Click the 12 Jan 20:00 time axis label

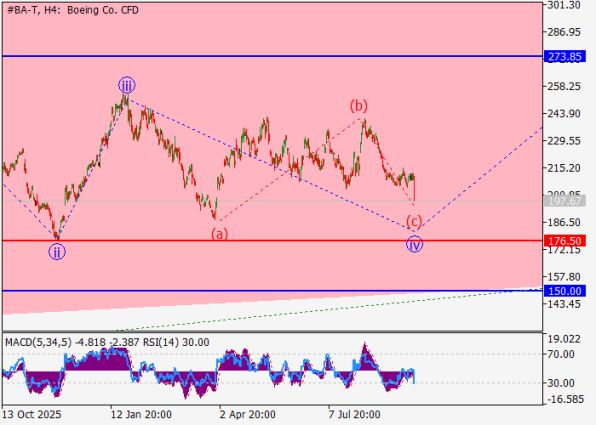point(141,414)
